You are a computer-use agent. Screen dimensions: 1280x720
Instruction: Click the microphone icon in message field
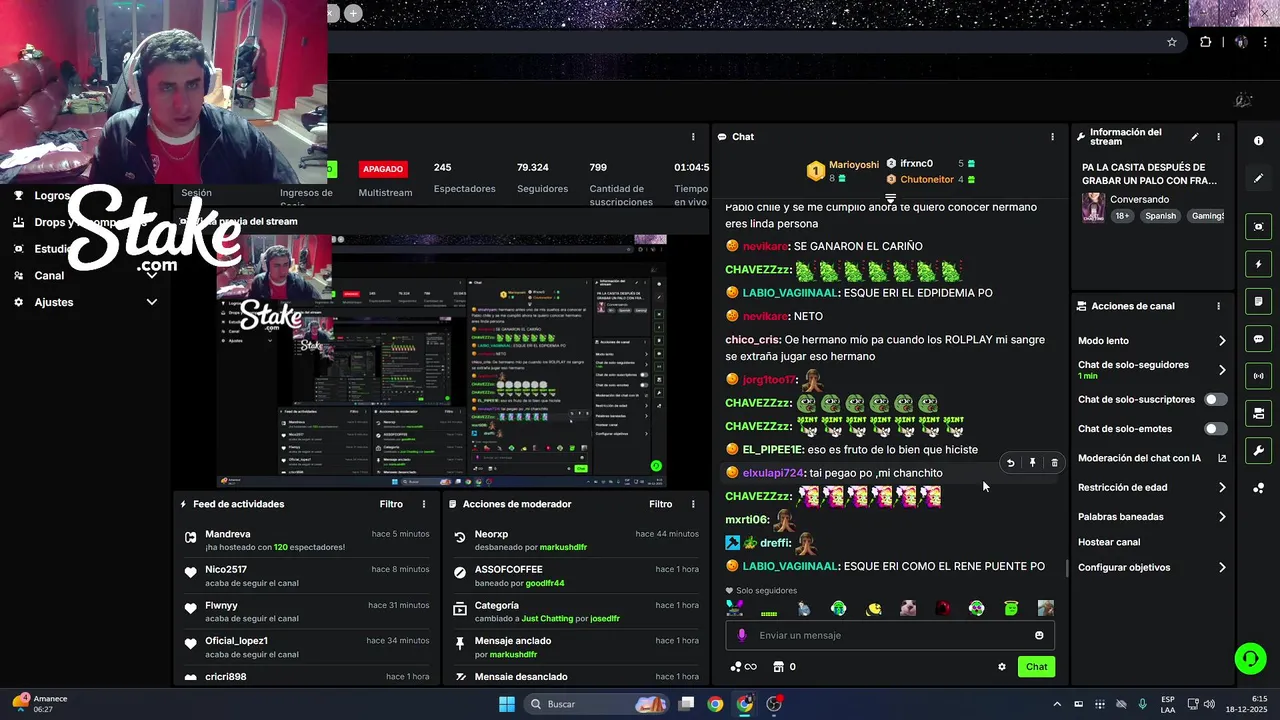(741, 635)
